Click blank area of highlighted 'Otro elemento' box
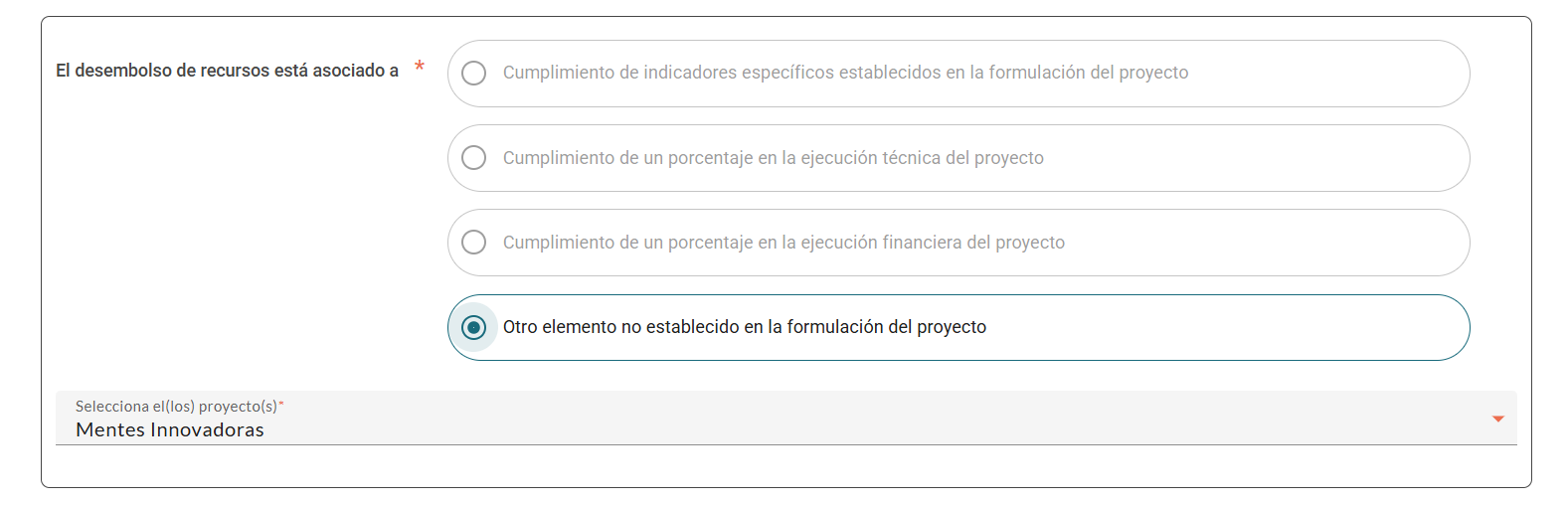The image size is (1568, 506). (x=1223, y=327)
